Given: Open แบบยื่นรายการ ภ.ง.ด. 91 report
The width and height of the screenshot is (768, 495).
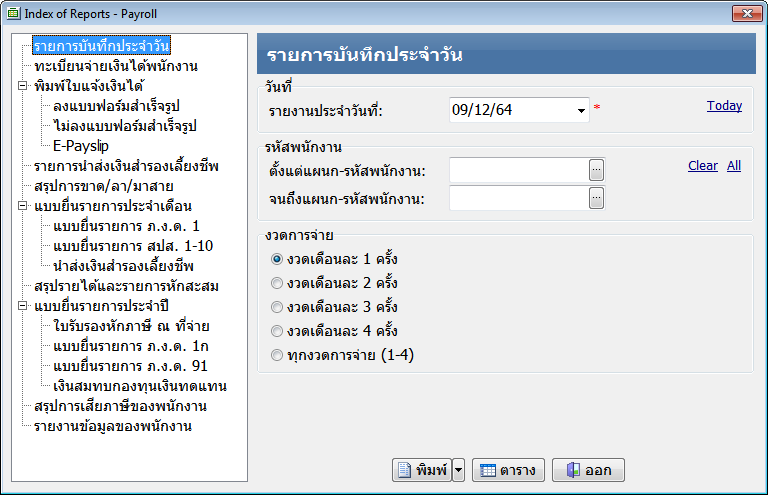Looking at the screenshot, I should tap(130, 366).
